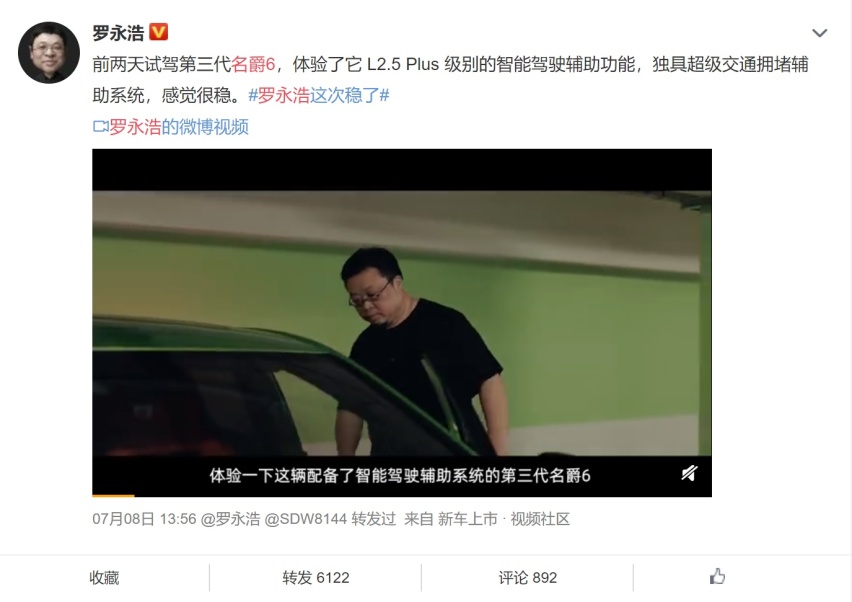
Task: Open the 07月08日 13:56 timestamp link
Action: click(x=144, y=519)
